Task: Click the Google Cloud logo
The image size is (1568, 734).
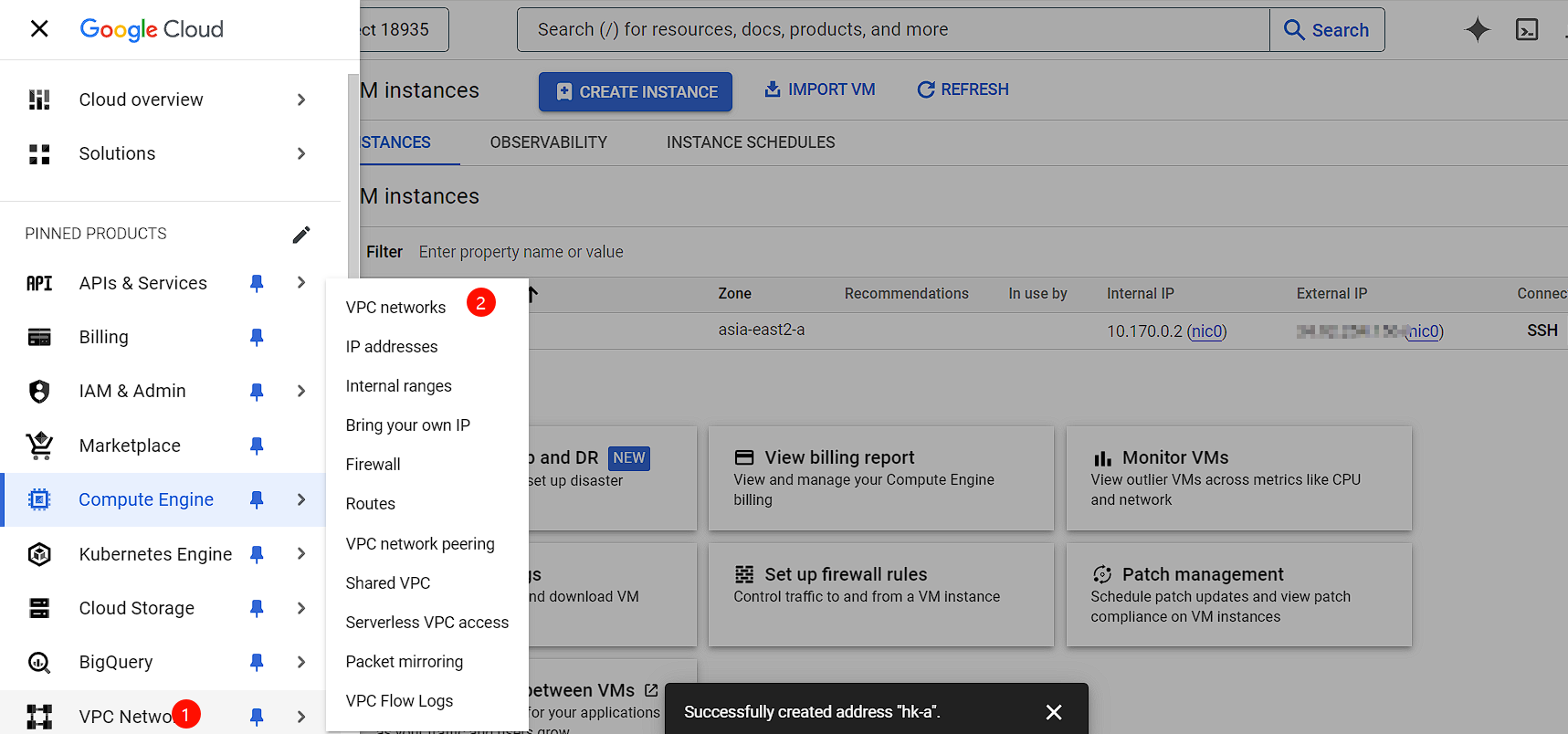Action: tap(152, 29)
